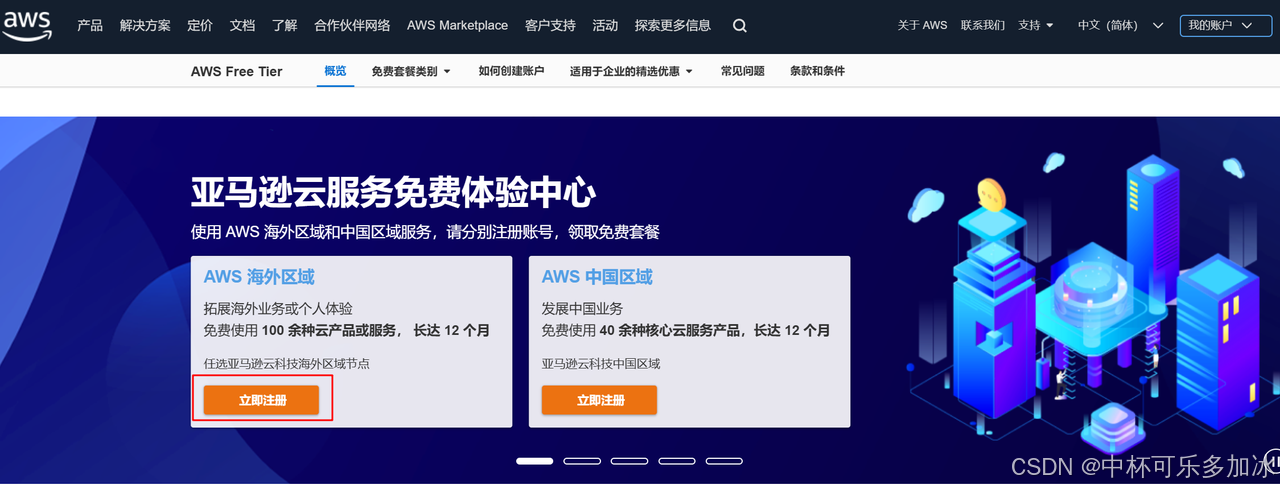Select the fifth carousel indicator
1280x489 pixels.
pyautogui.click(x=724, y=461)
